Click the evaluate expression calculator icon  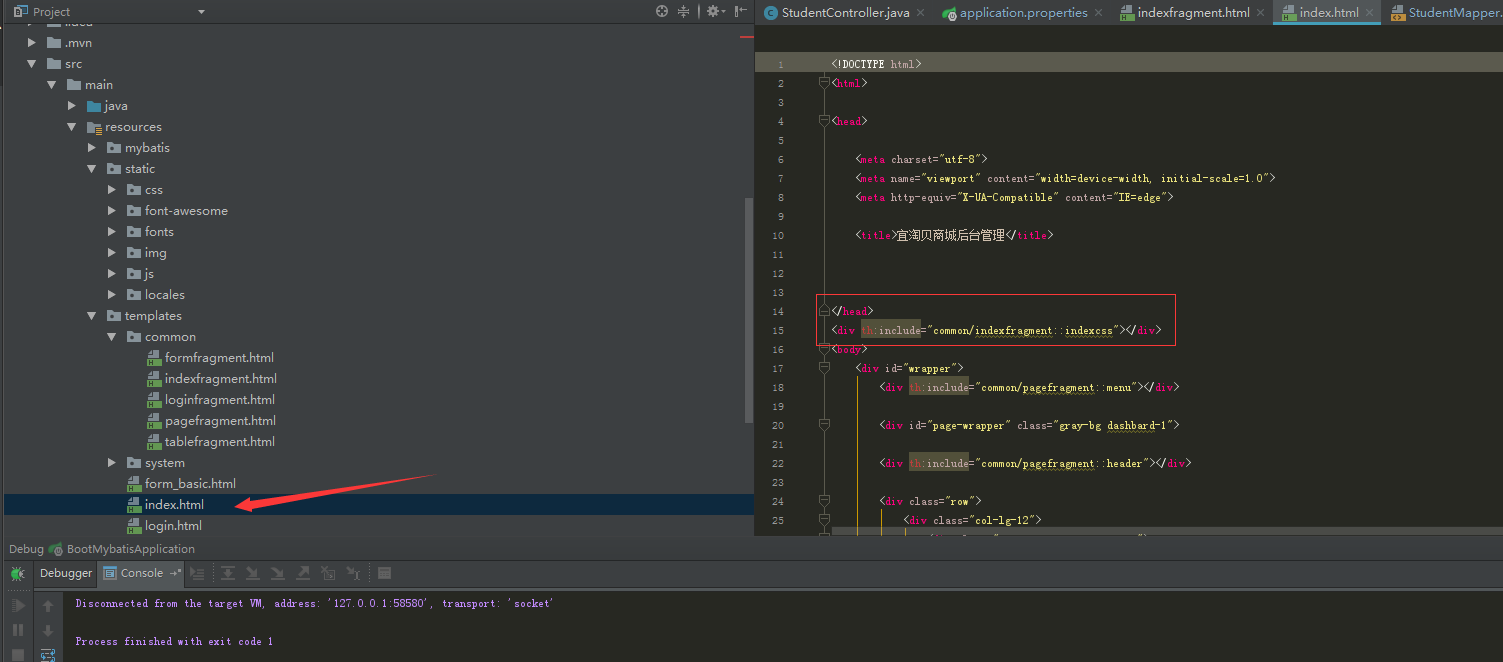[384, 574]
